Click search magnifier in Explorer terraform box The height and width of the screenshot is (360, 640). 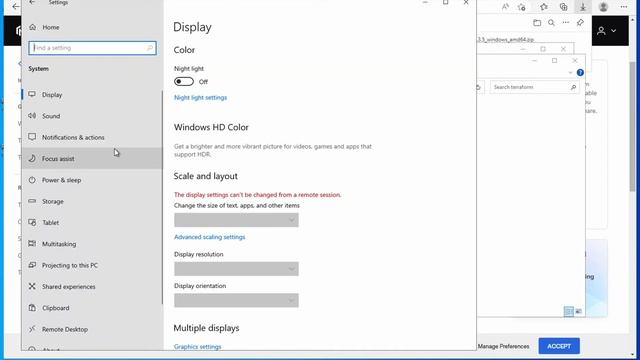click(573, 87)
